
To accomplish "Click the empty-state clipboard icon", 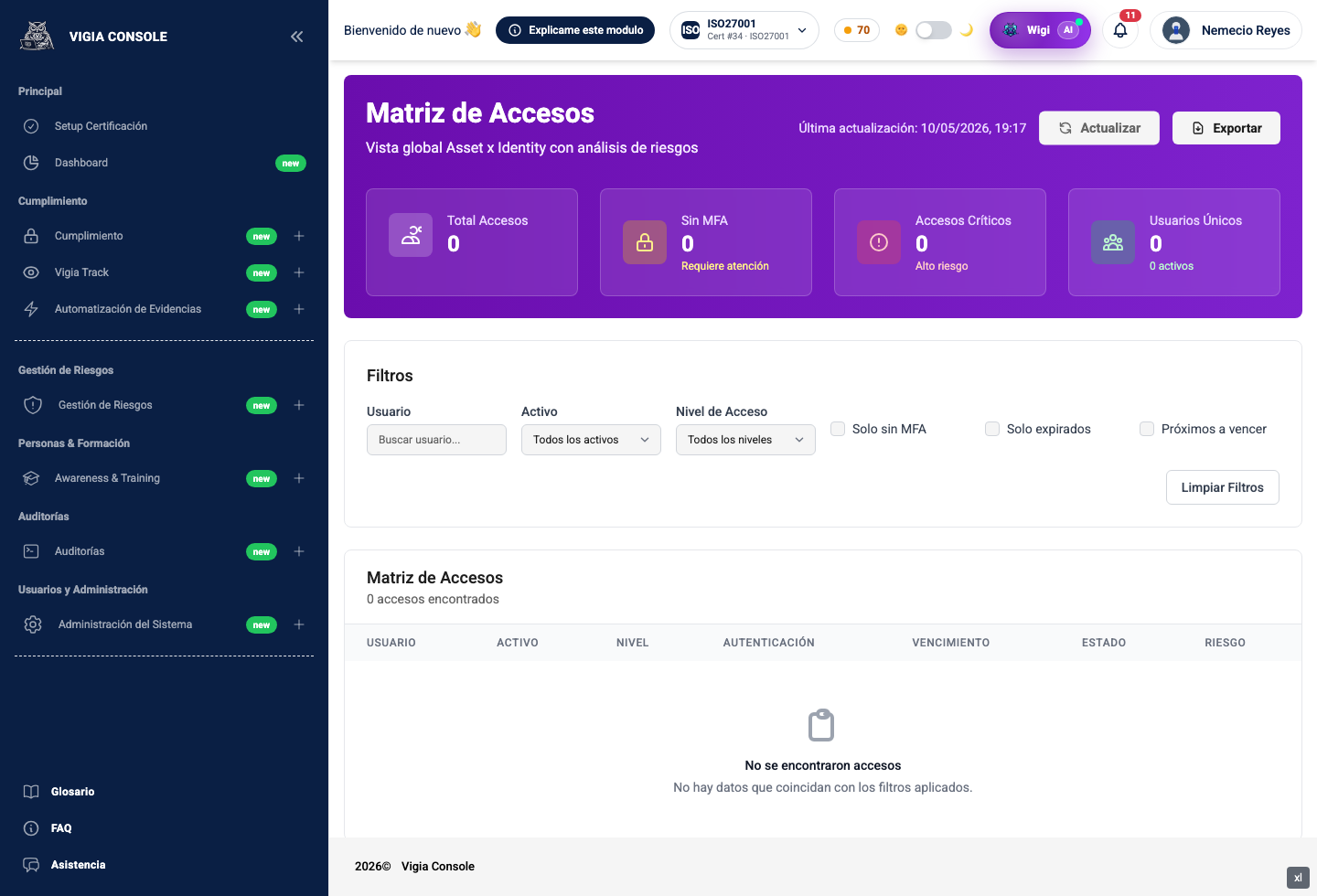I will point(821,725).
